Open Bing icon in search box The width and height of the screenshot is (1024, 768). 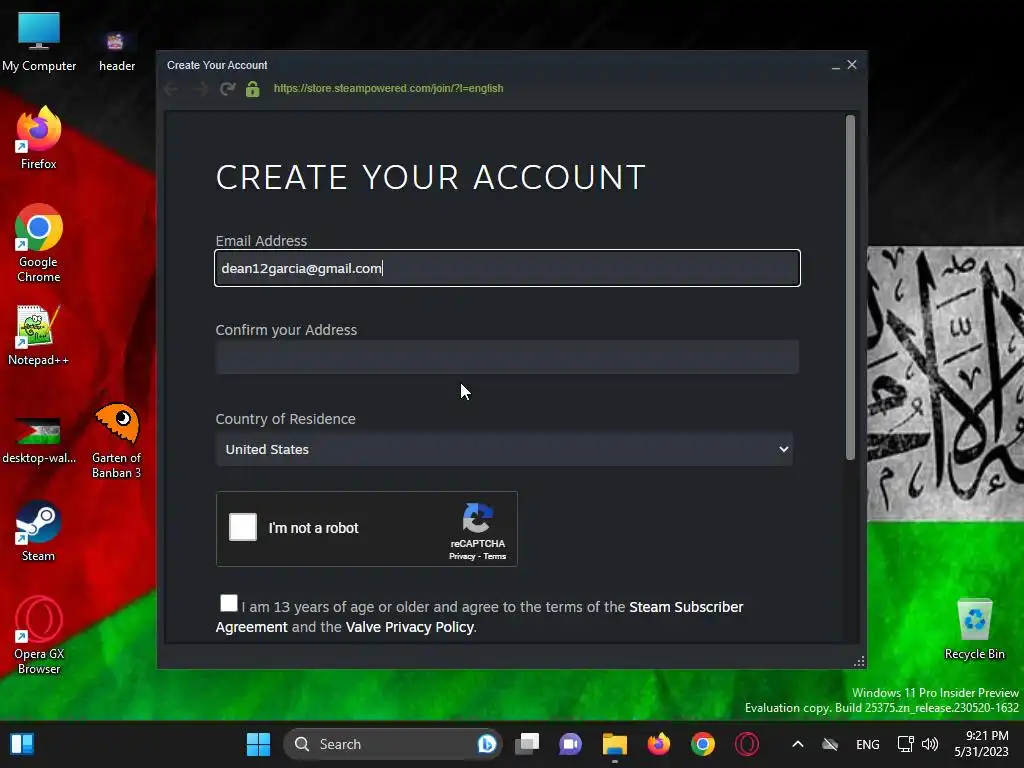[487, 744]
